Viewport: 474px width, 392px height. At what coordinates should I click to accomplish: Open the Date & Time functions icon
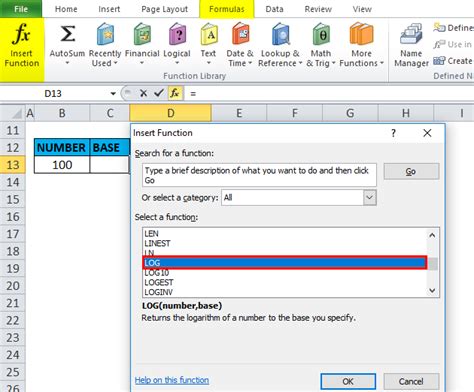tap(240, 34)
